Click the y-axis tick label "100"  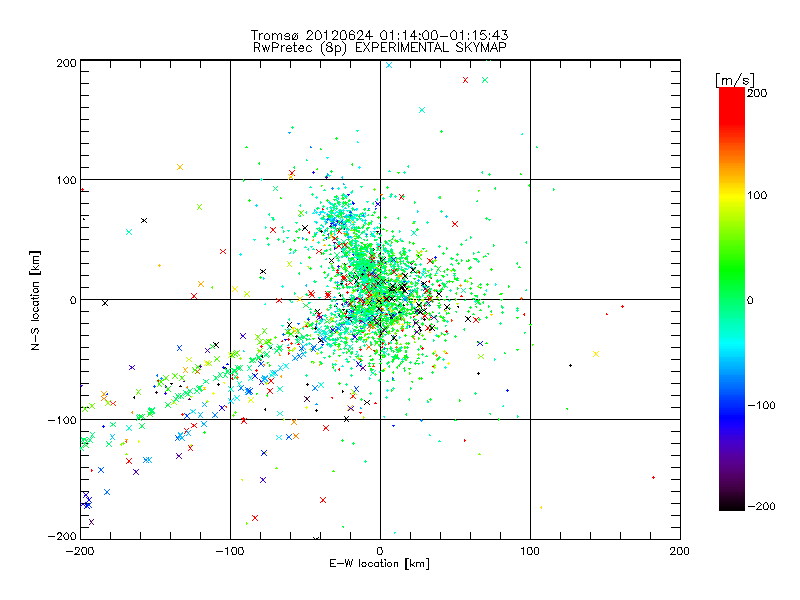pos(66,180)
